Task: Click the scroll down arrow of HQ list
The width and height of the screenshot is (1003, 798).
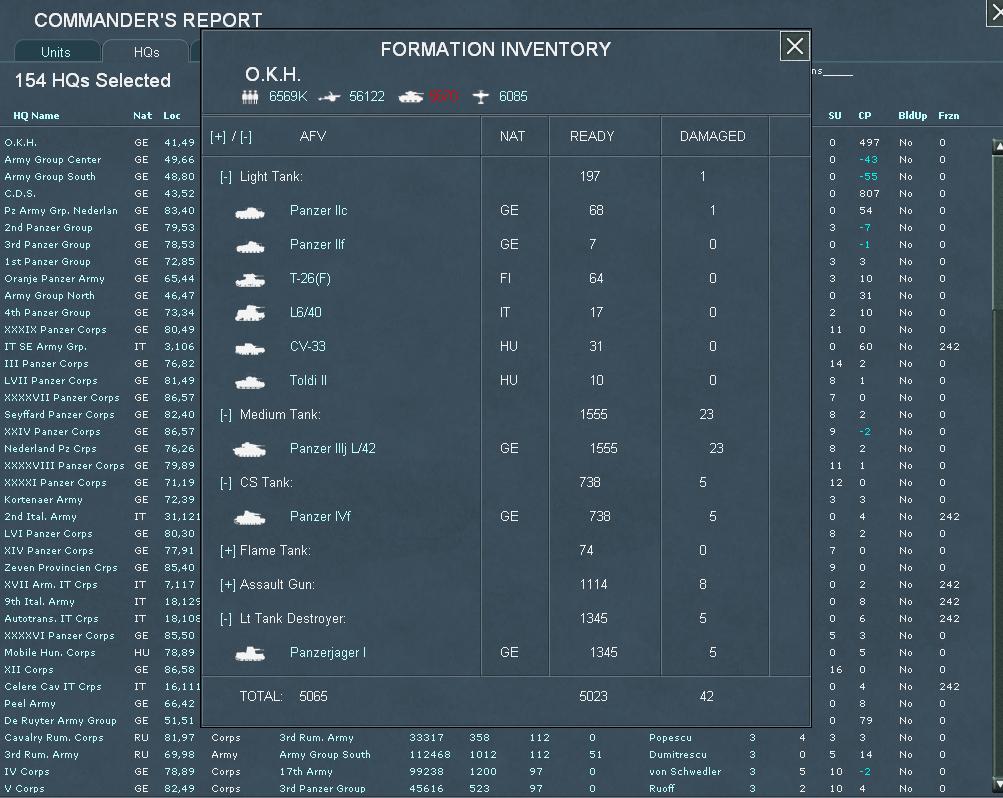Action: [997, 784]
